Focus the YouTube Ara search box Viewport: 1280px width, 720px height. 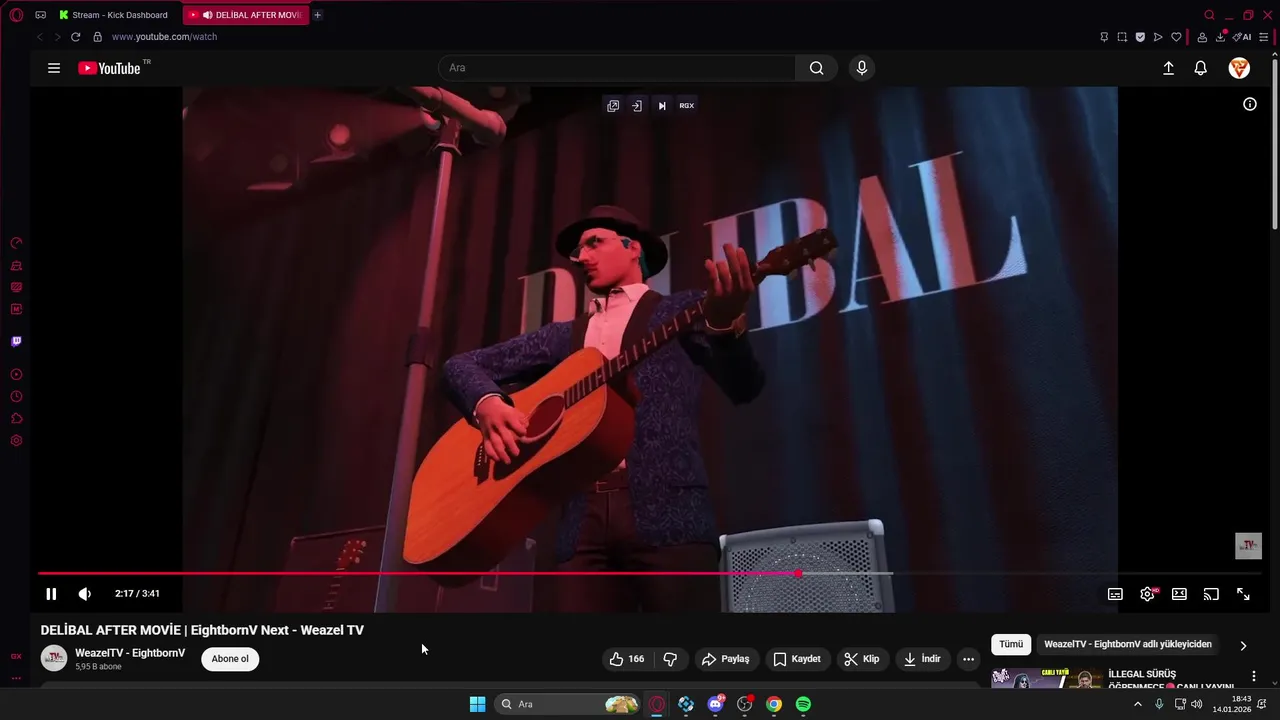pos(617,68)
